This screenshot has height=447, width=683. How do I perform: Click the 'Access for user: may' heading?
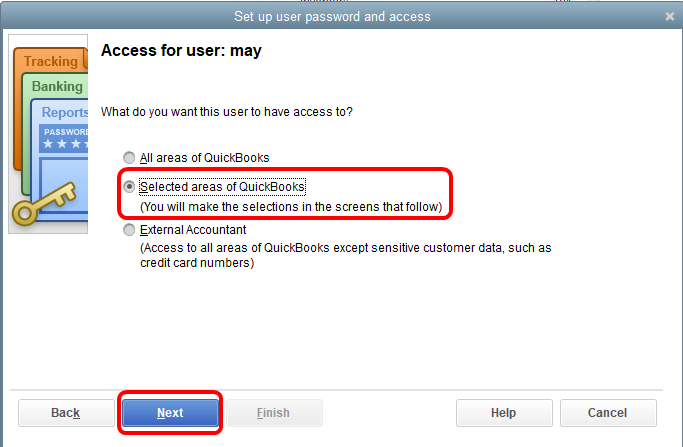pyautogui.click(x=181, y=50)
